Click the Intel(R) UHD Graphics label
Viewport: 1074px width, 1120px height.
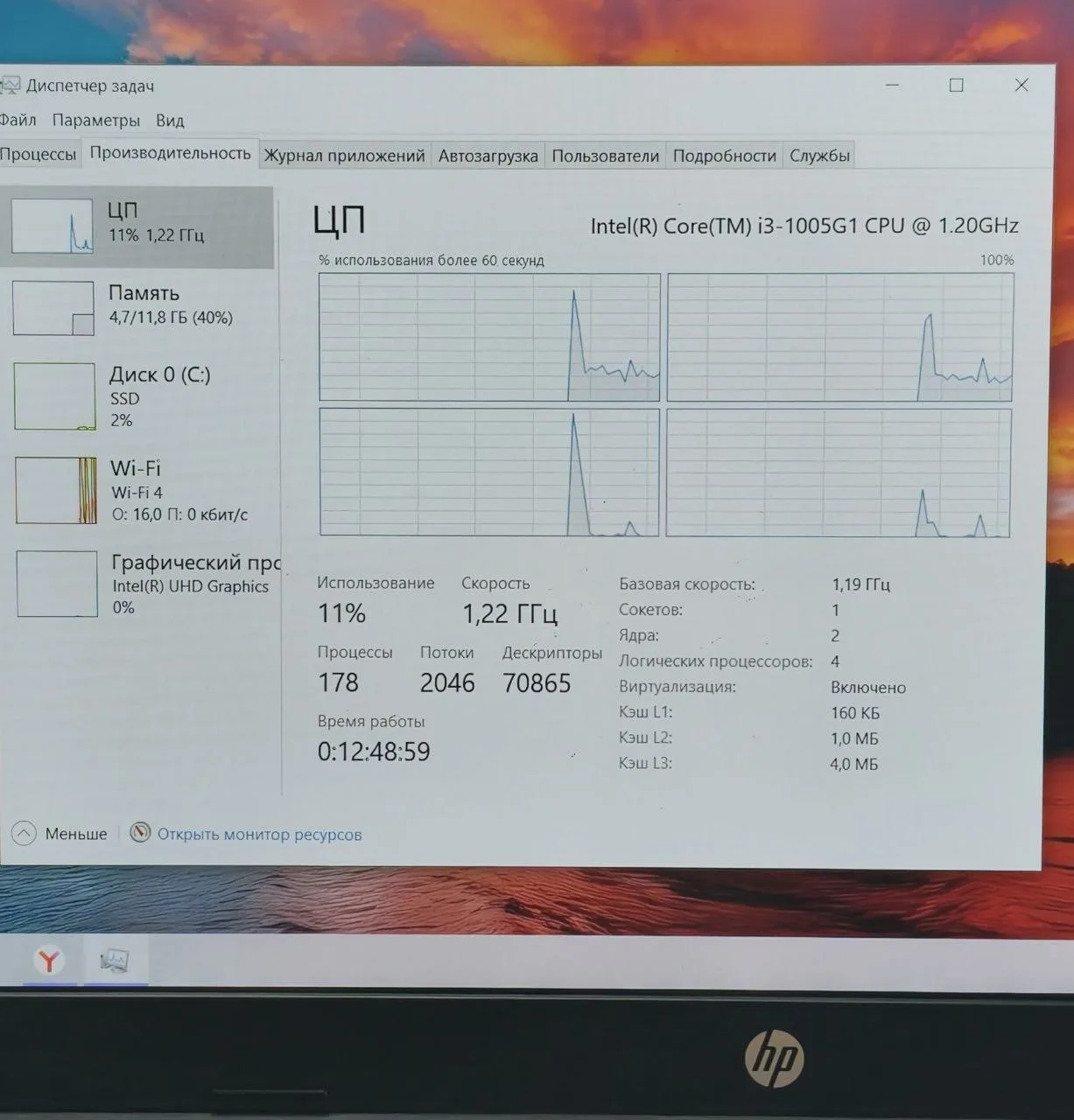[190, 586]
